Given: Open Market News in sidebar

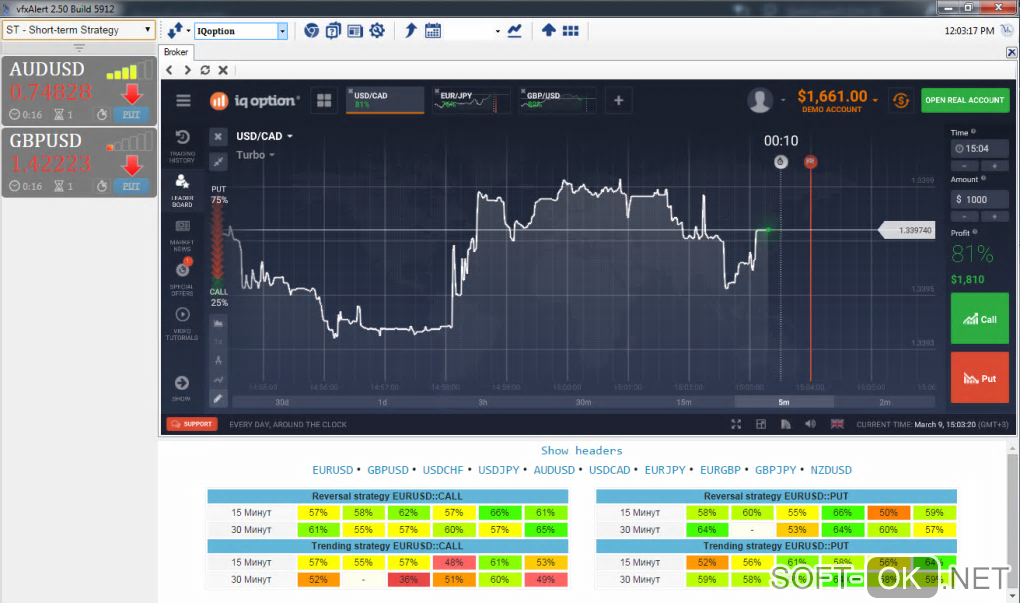Looking at the screenshot, I should click(182, 235).
